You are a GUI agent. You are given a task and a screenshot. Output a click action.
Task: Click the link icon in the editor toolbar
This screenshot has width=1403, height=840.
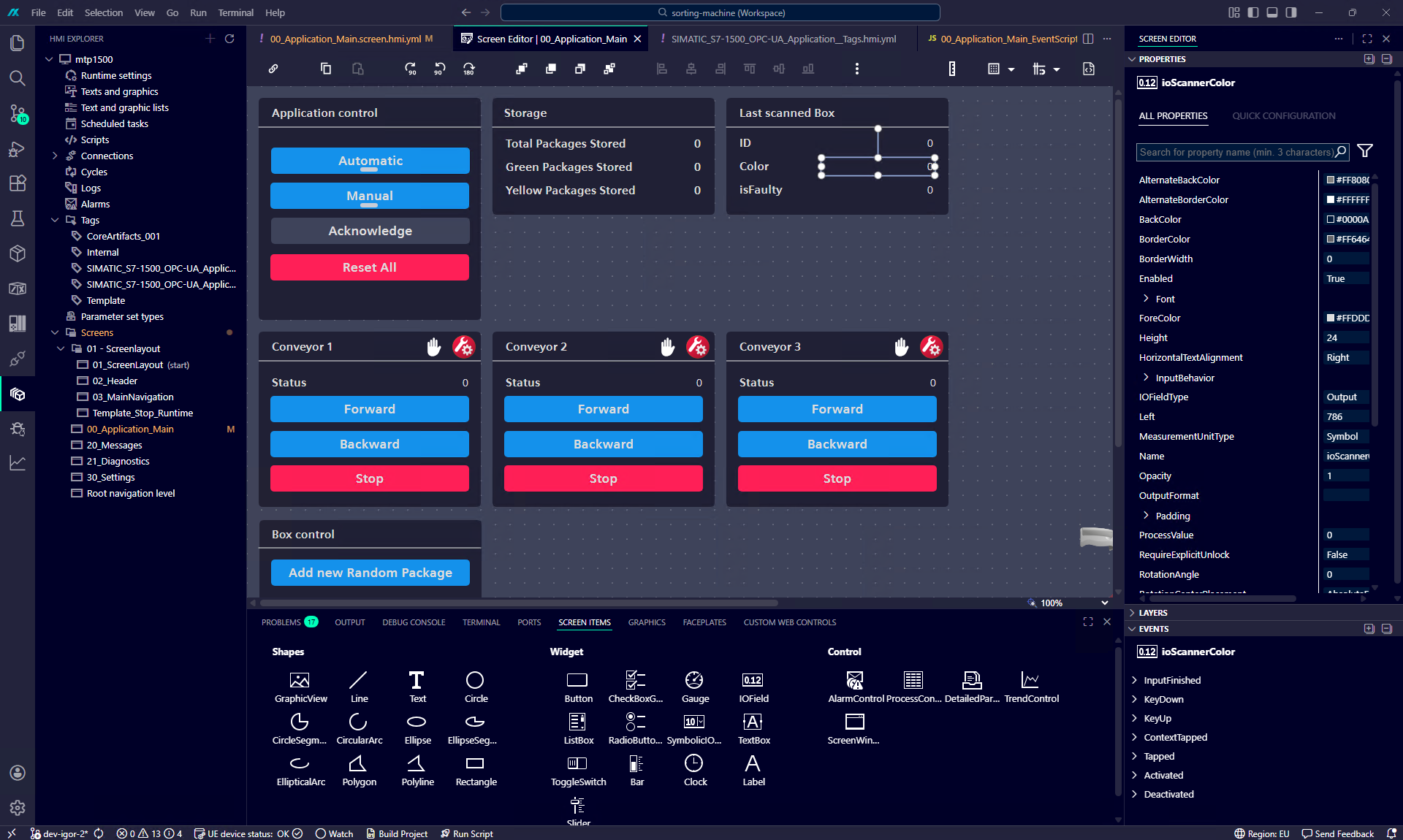point(273,69)
